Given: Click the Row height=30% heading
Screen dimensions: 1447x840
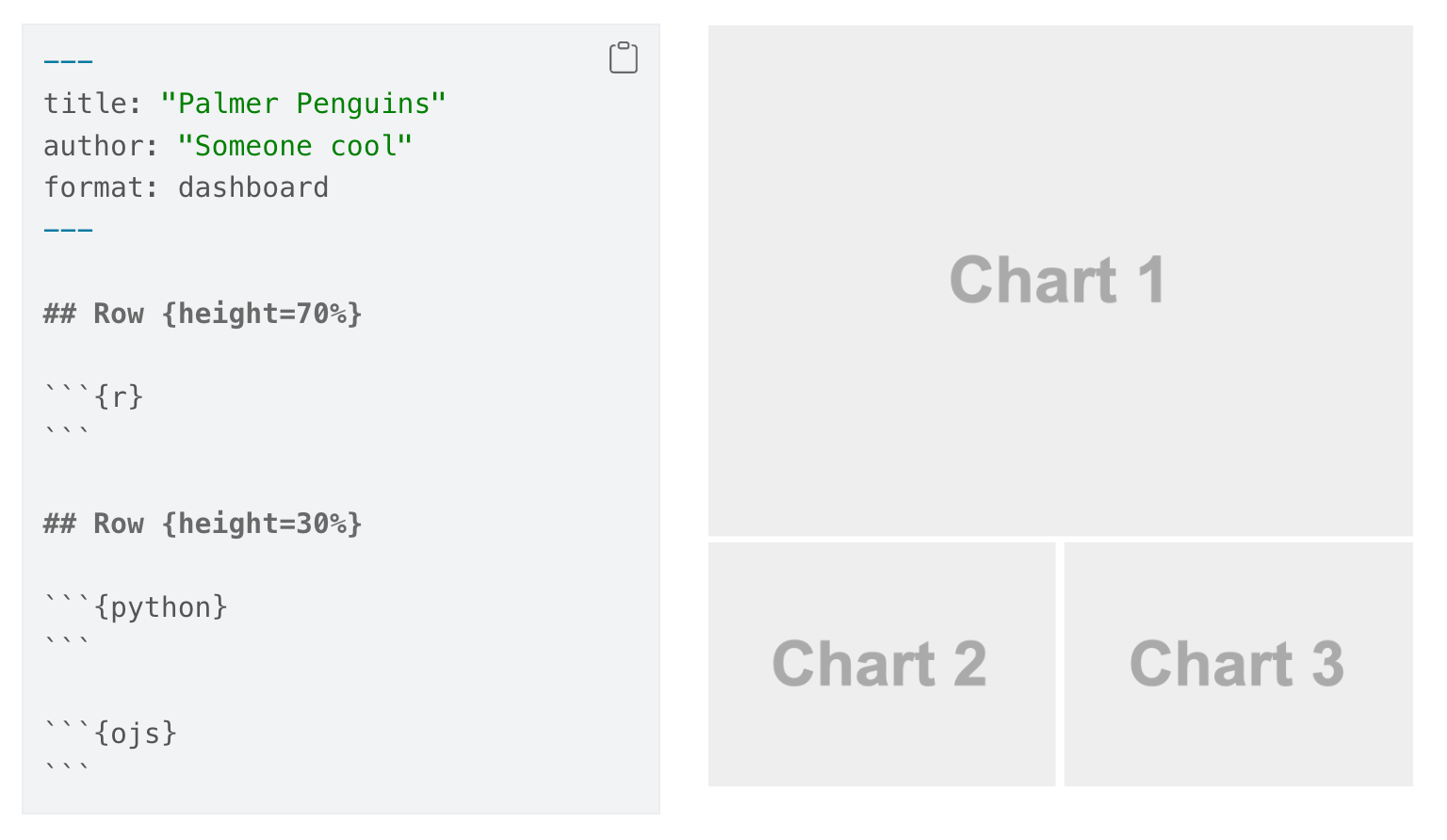Looking at the screenshot, I should (x=203, y=524).
